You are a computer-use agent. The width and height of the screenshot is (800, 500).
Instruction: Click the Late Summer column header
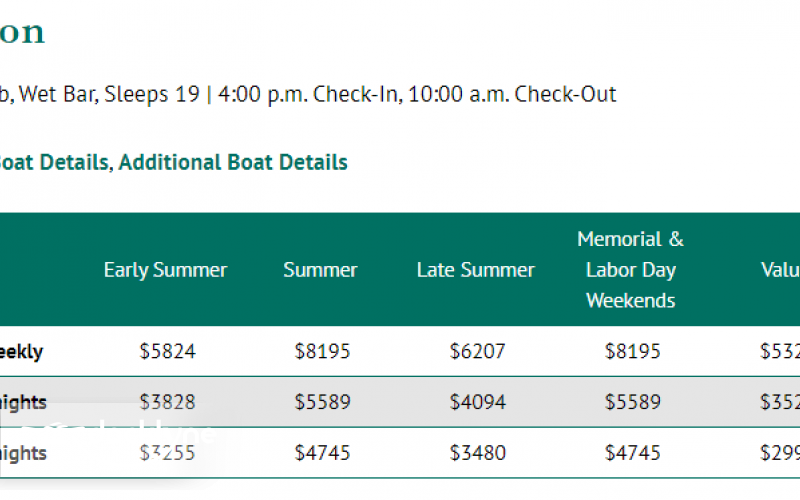tap(475, 270)
